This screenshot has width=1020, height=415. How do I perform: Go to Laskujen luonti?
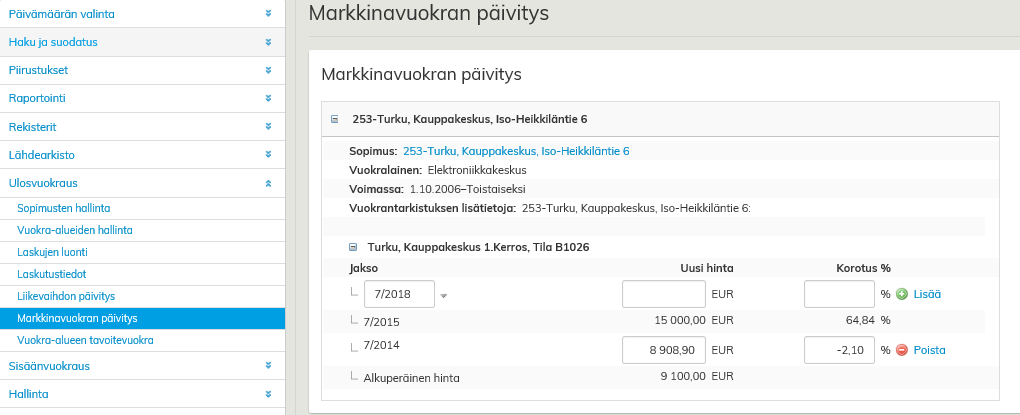52,252
